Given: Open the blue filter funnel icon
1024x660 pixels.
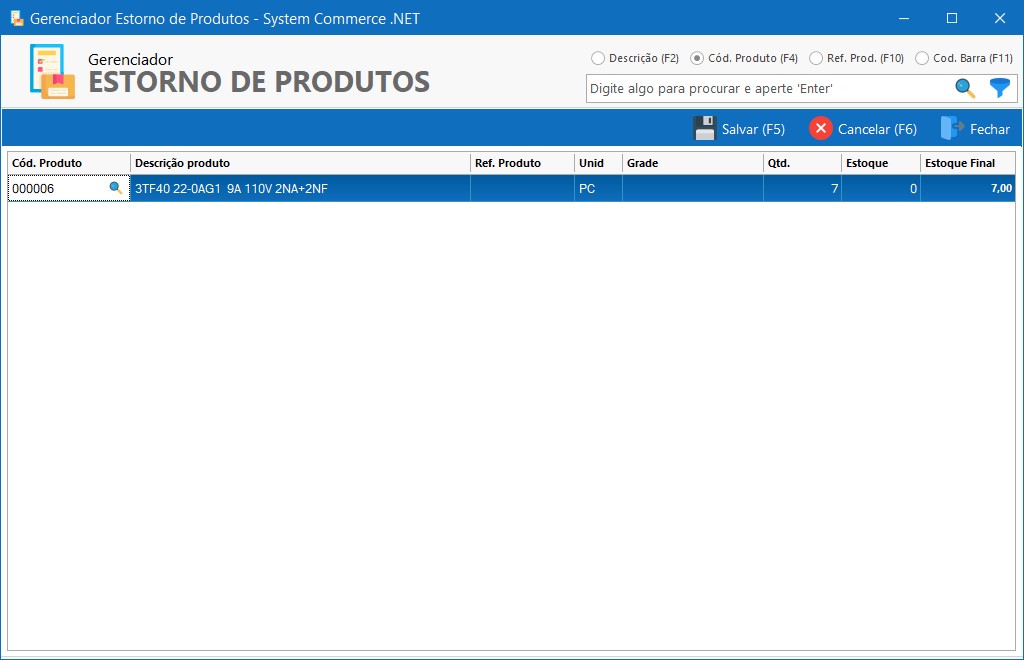Looking at the screenshot, I should coord(998,88).
